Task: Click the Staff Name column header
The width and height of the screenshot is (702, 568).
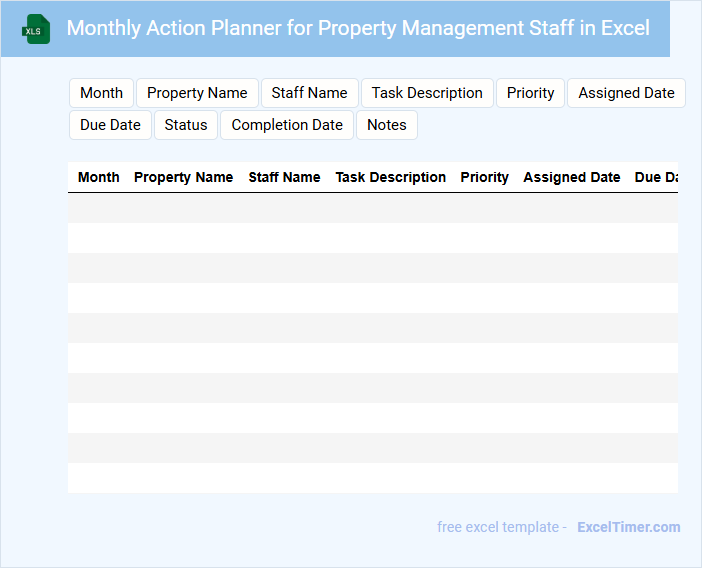Action: [x=284, y=177]
